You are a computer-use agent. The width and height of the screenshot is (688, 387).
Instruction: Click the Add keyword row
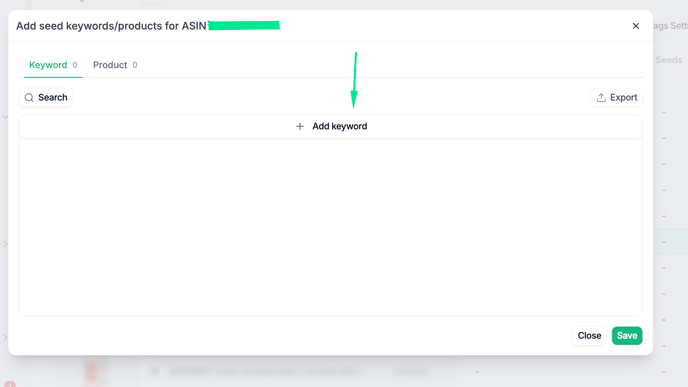click(x=331, y=126)
